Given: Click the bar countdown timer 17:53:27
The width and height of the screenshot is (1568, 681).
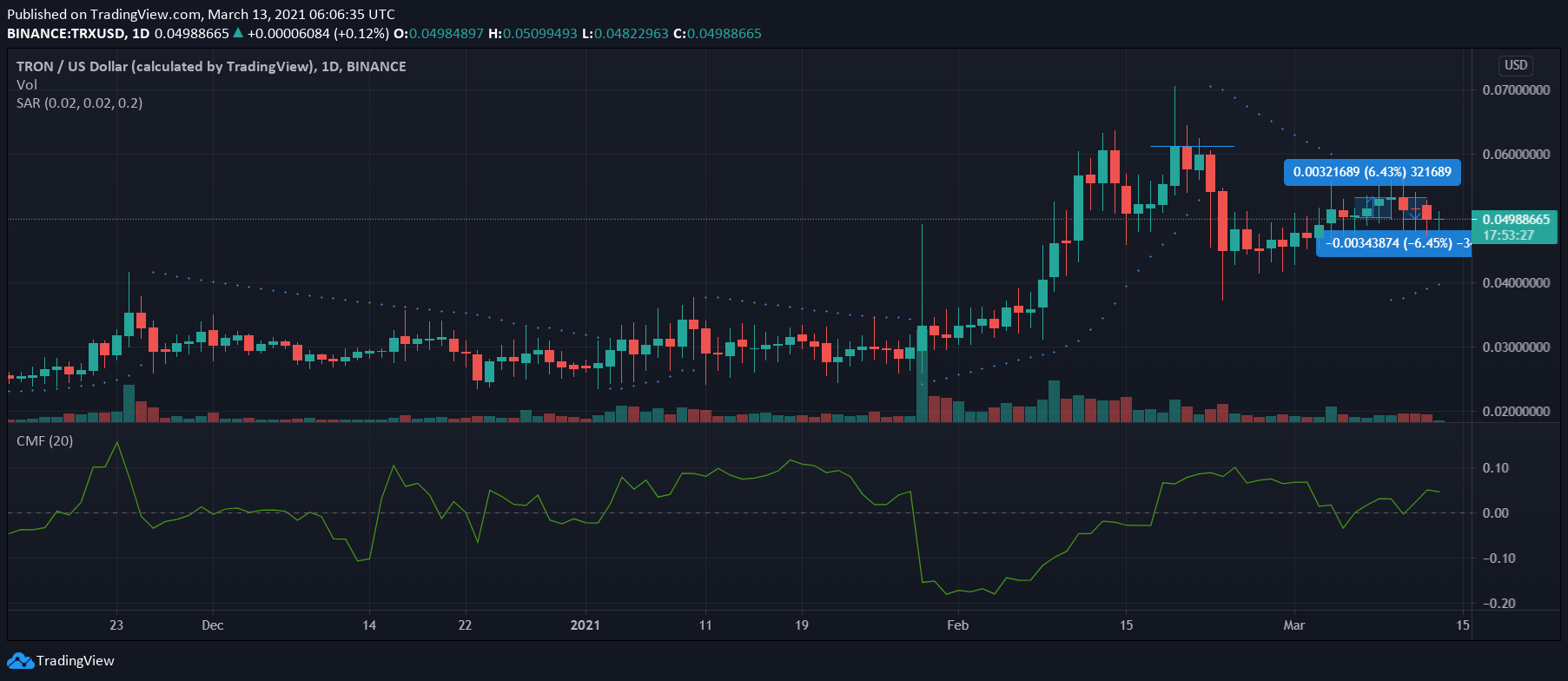Looking at the screenshot, I should tap(1508, 235).
